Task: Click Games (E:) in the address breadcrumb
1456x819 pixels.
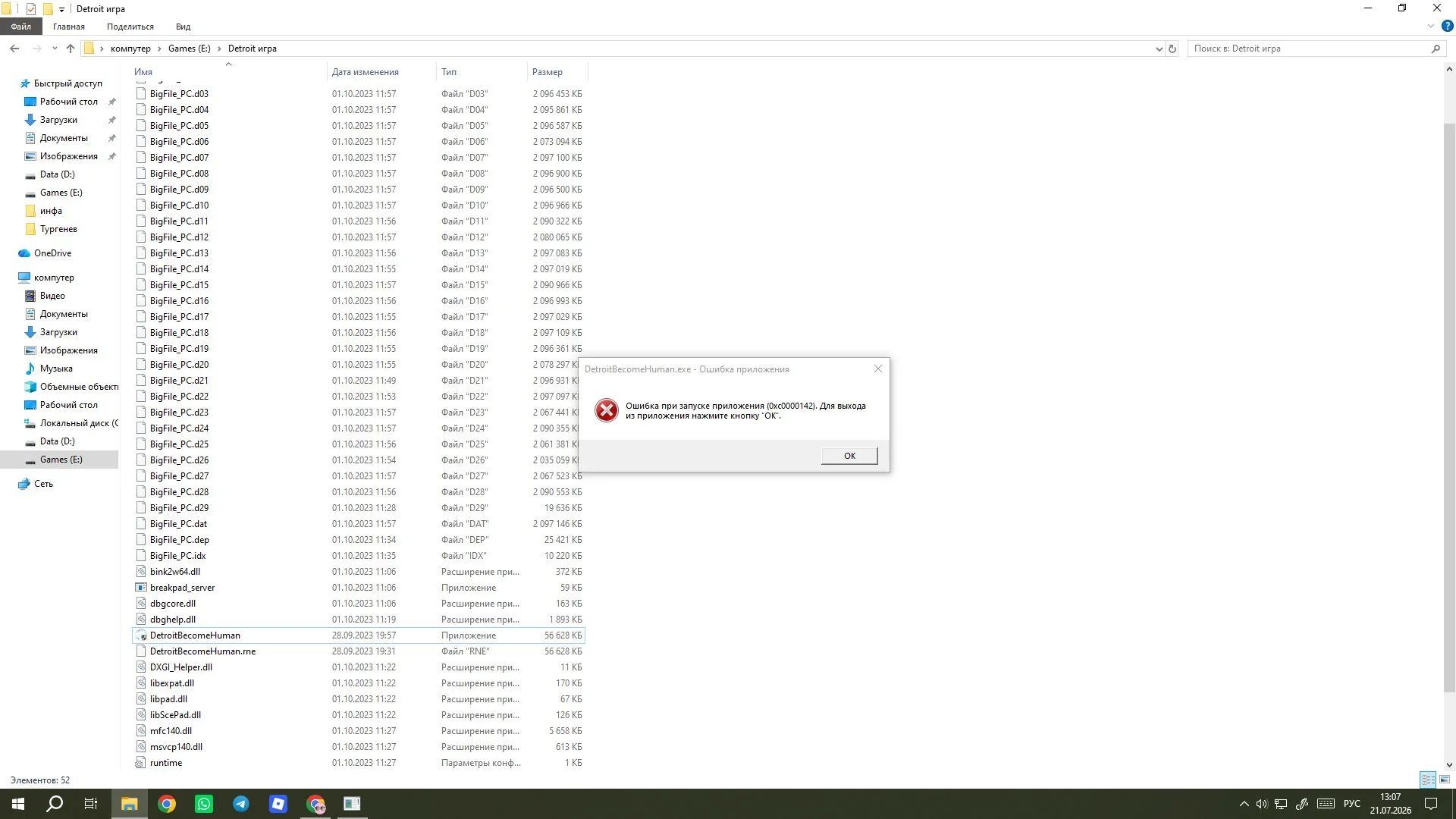Action: 190,49
